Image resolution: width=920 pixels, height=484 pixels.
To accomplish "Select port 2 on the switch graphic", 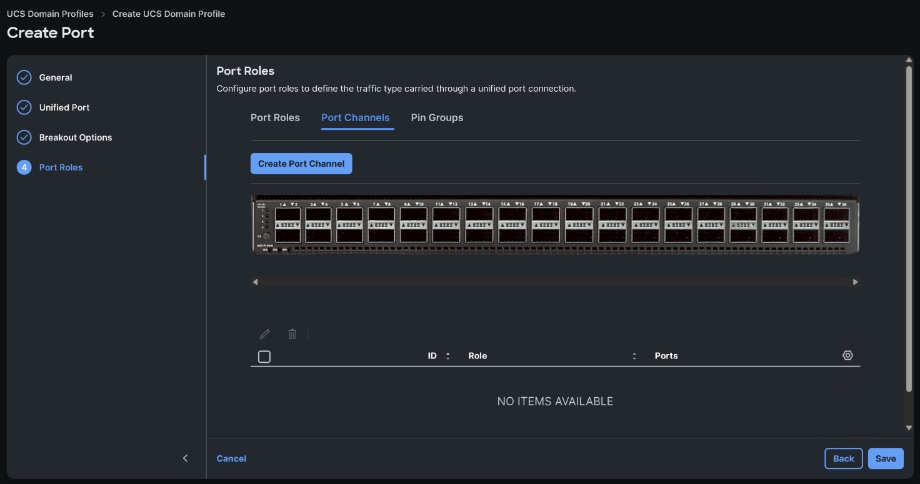I will 288,236.
